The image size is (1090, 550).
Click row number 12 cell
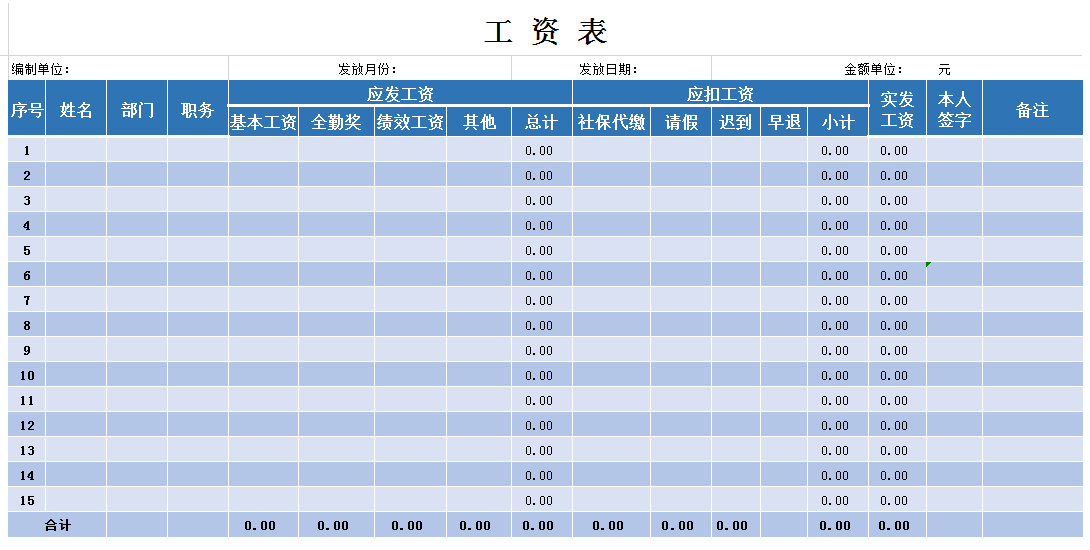click(26, 426)
